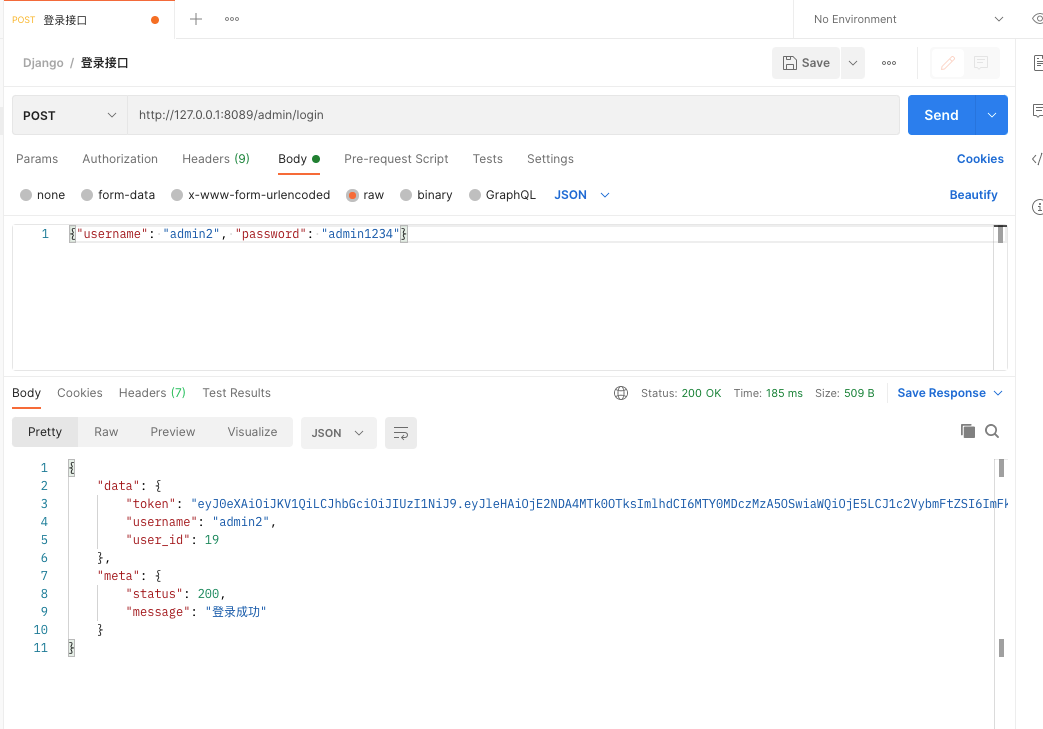Click the "message": "登录成功" line
Image resolution: width=1043 pixels, height=729 pixels.
(196, 612)
